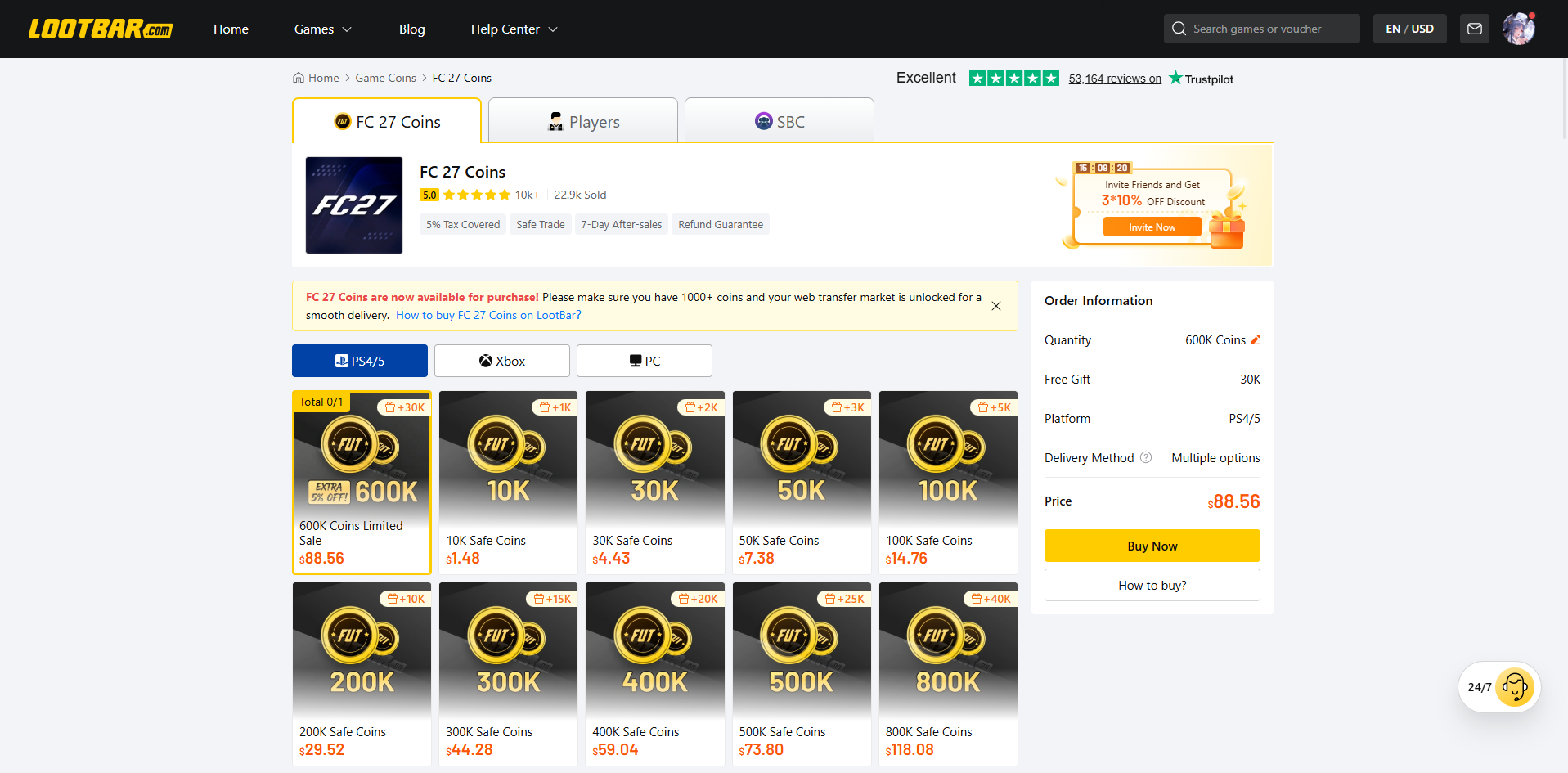Viewport: 1568px width, 773px height.
Task: Select the 100K Safe Coins package
Action: coord(948,483)
